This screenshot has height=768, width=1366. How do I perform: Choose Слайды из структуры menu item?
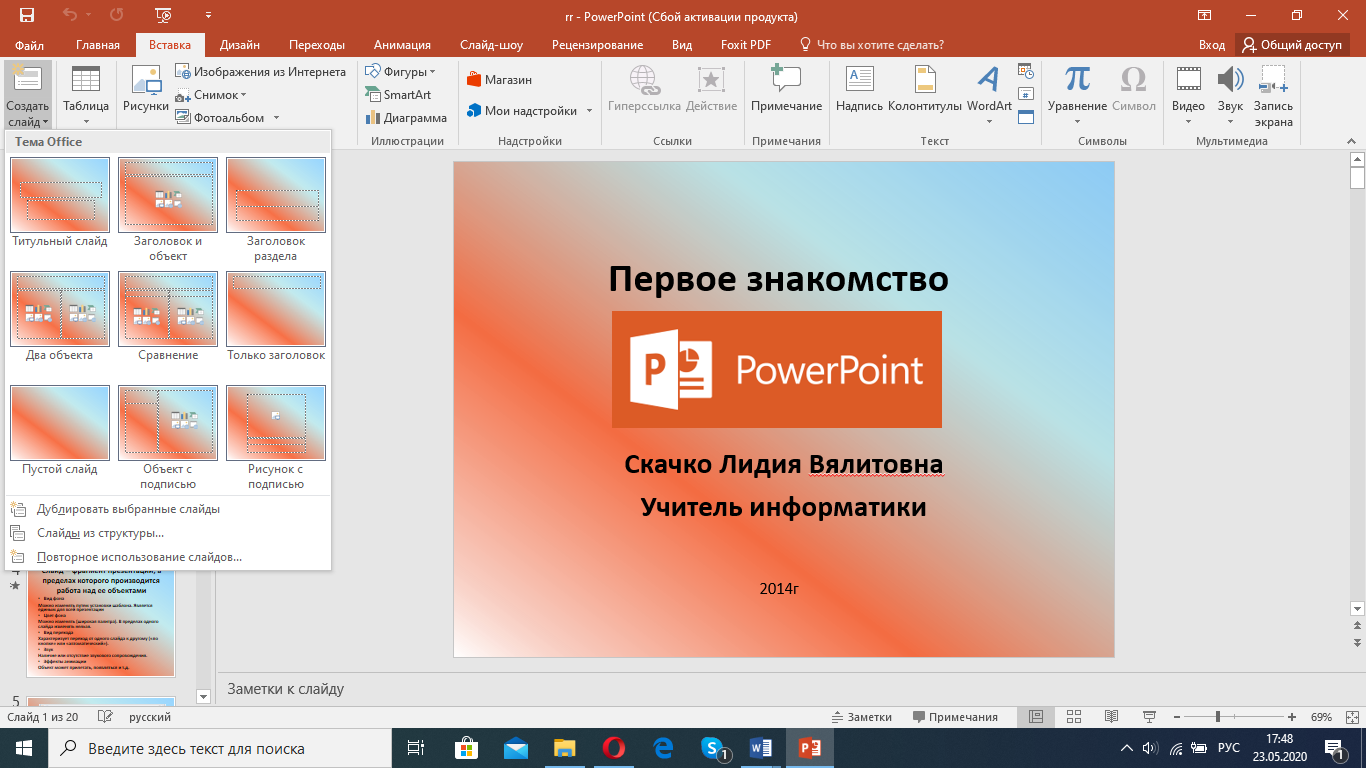coord(168,533)
